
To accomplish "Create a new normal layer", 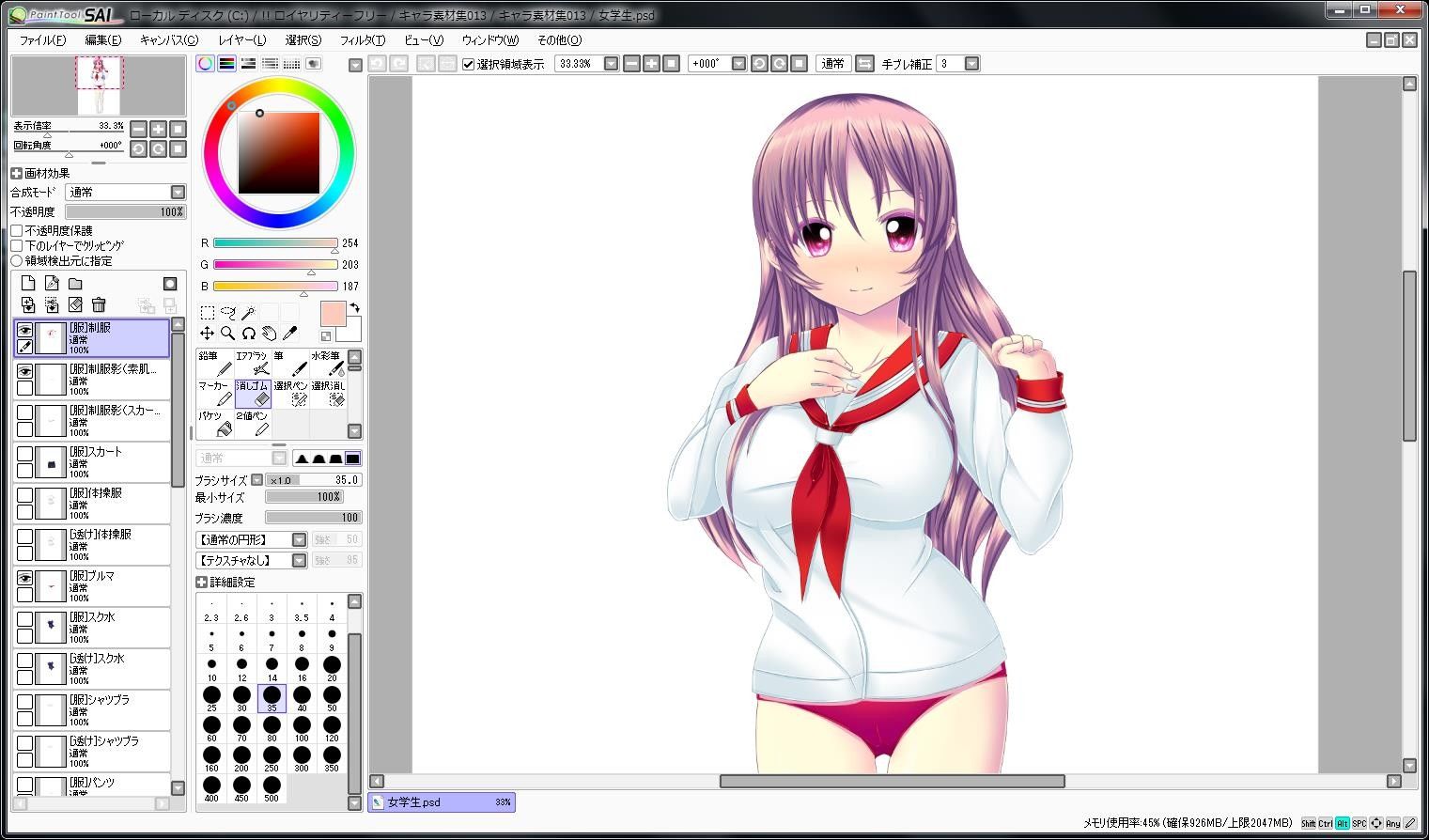I will [28, 284].
